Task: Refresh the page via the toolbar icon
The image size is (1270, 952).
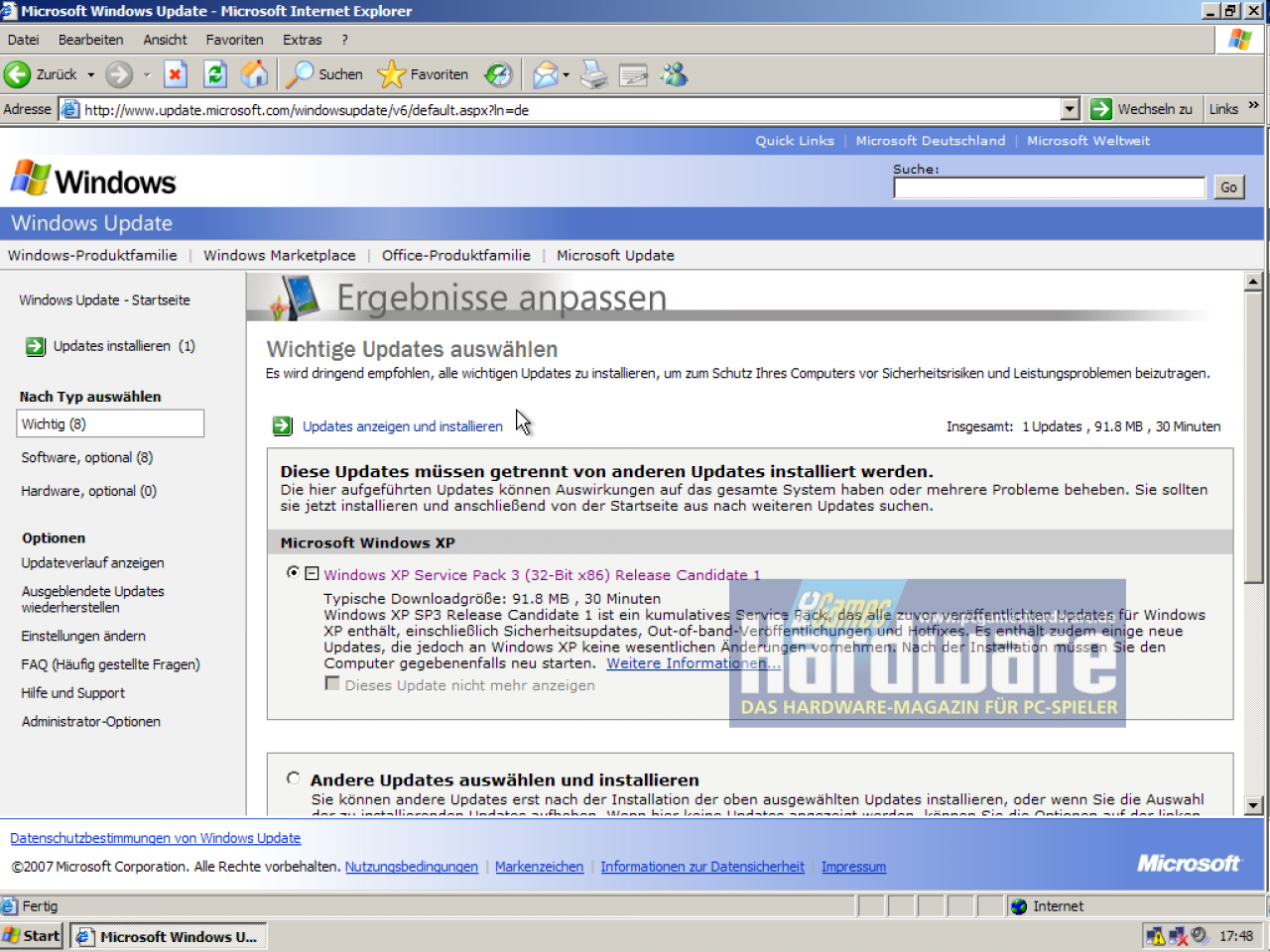Action: tap(215, 74)
